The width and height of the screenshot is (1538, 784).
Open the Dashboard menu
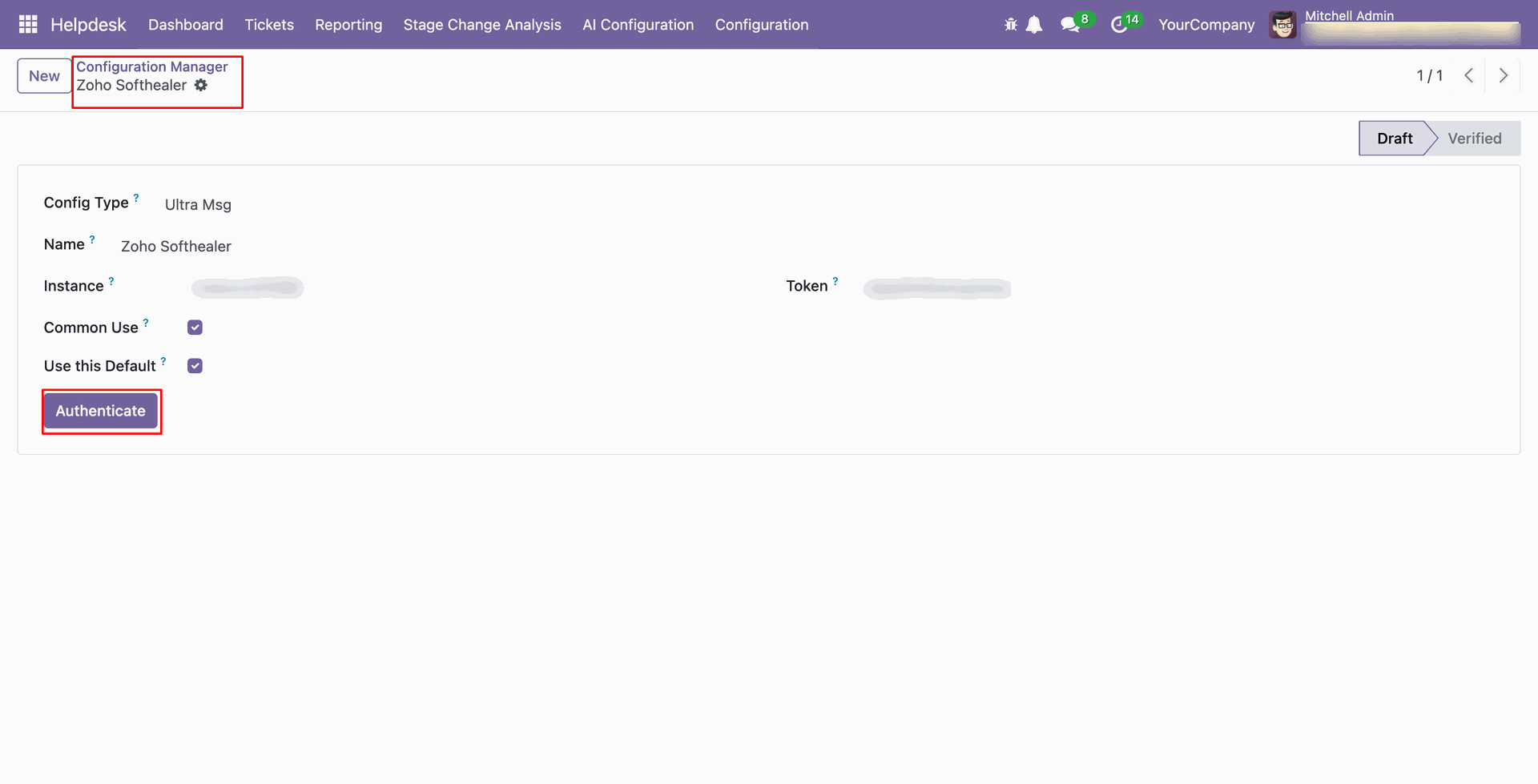[x=186, y=25]
